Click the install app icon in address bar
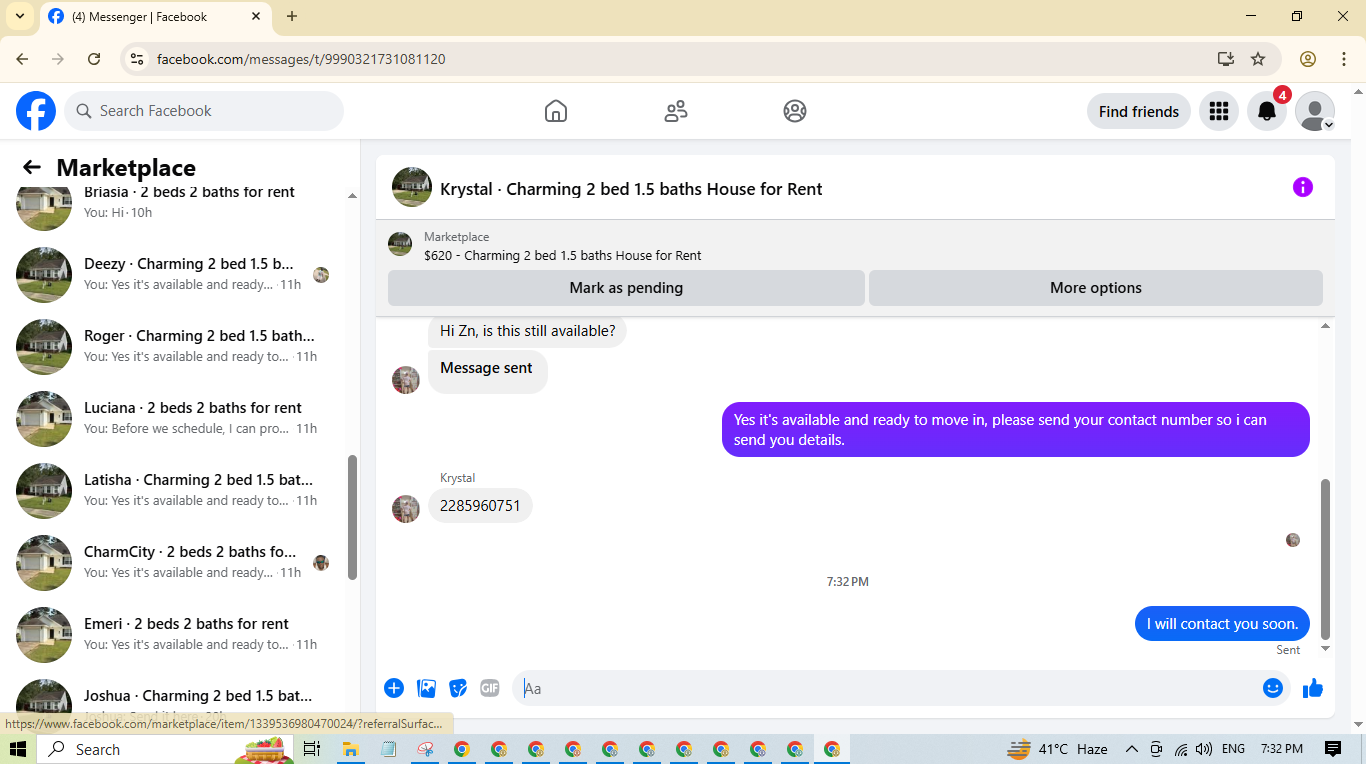 click(1226, 59)
